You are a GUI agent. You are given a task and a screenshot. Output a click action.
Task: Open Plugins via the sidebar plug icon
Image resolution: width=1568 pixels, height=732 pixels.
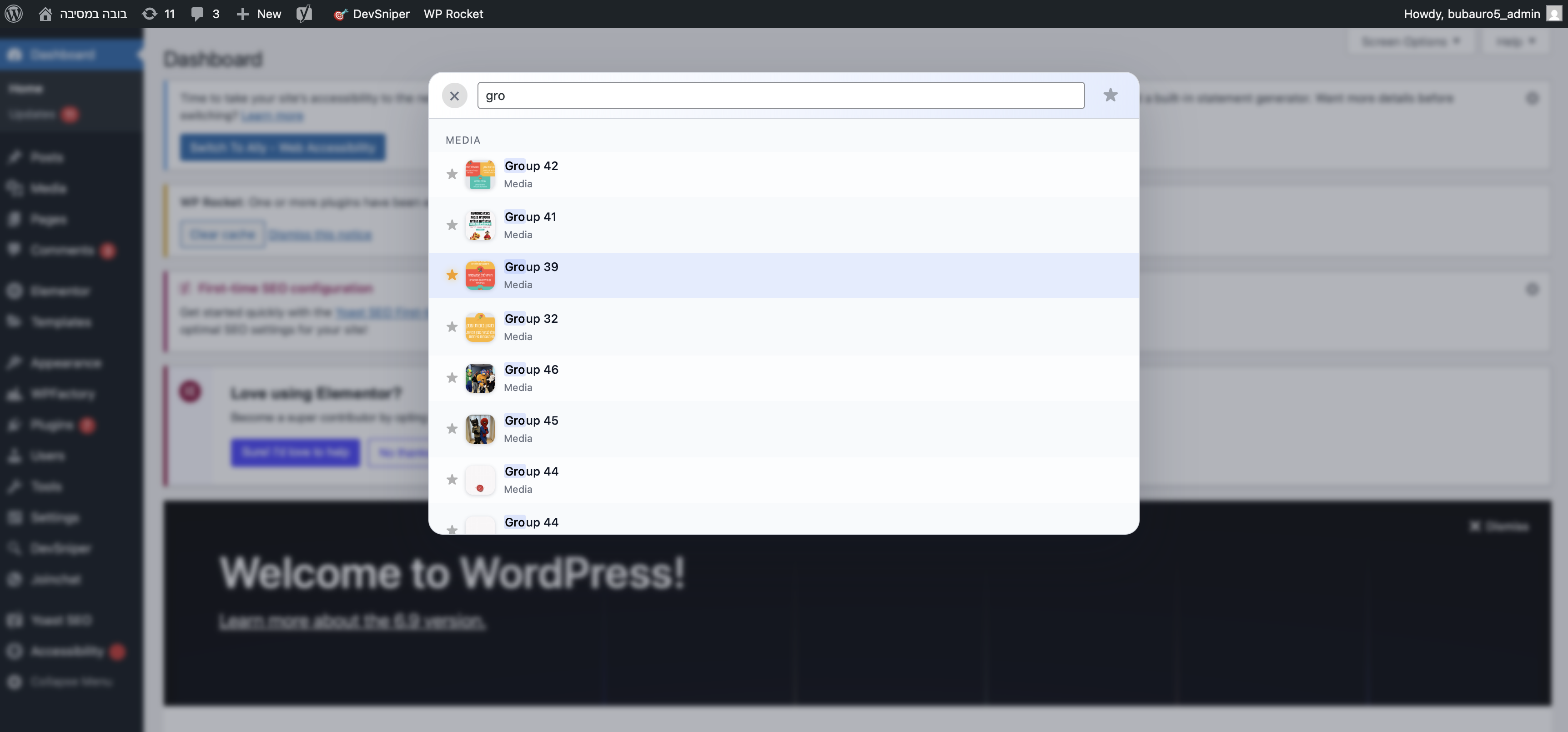15,425
